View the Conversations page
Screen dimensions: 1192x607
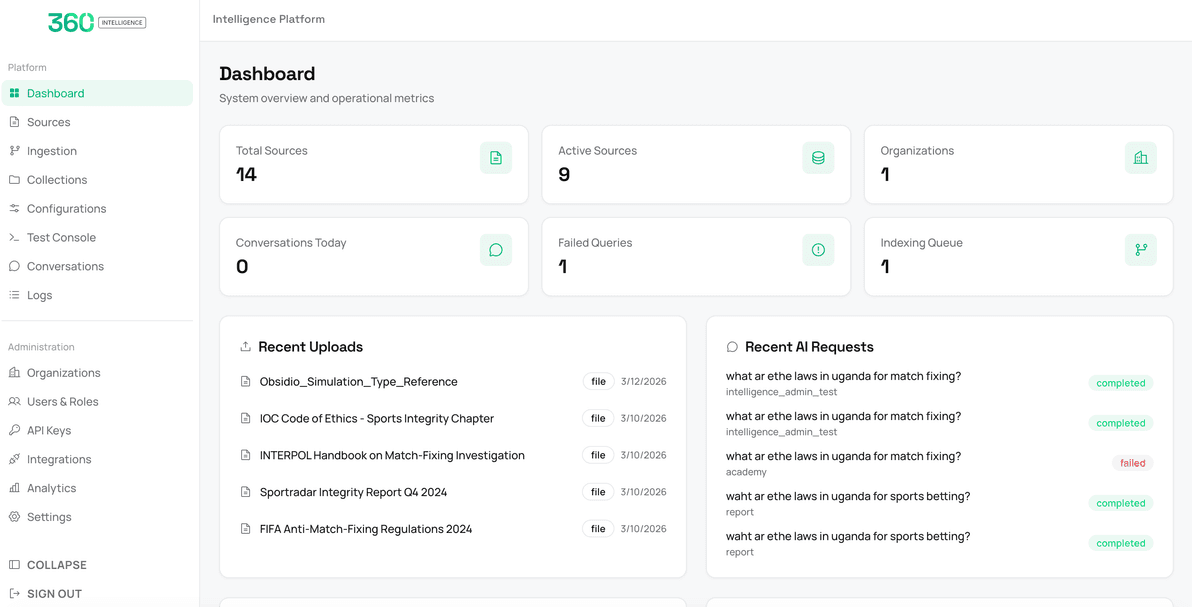point(97,267)
